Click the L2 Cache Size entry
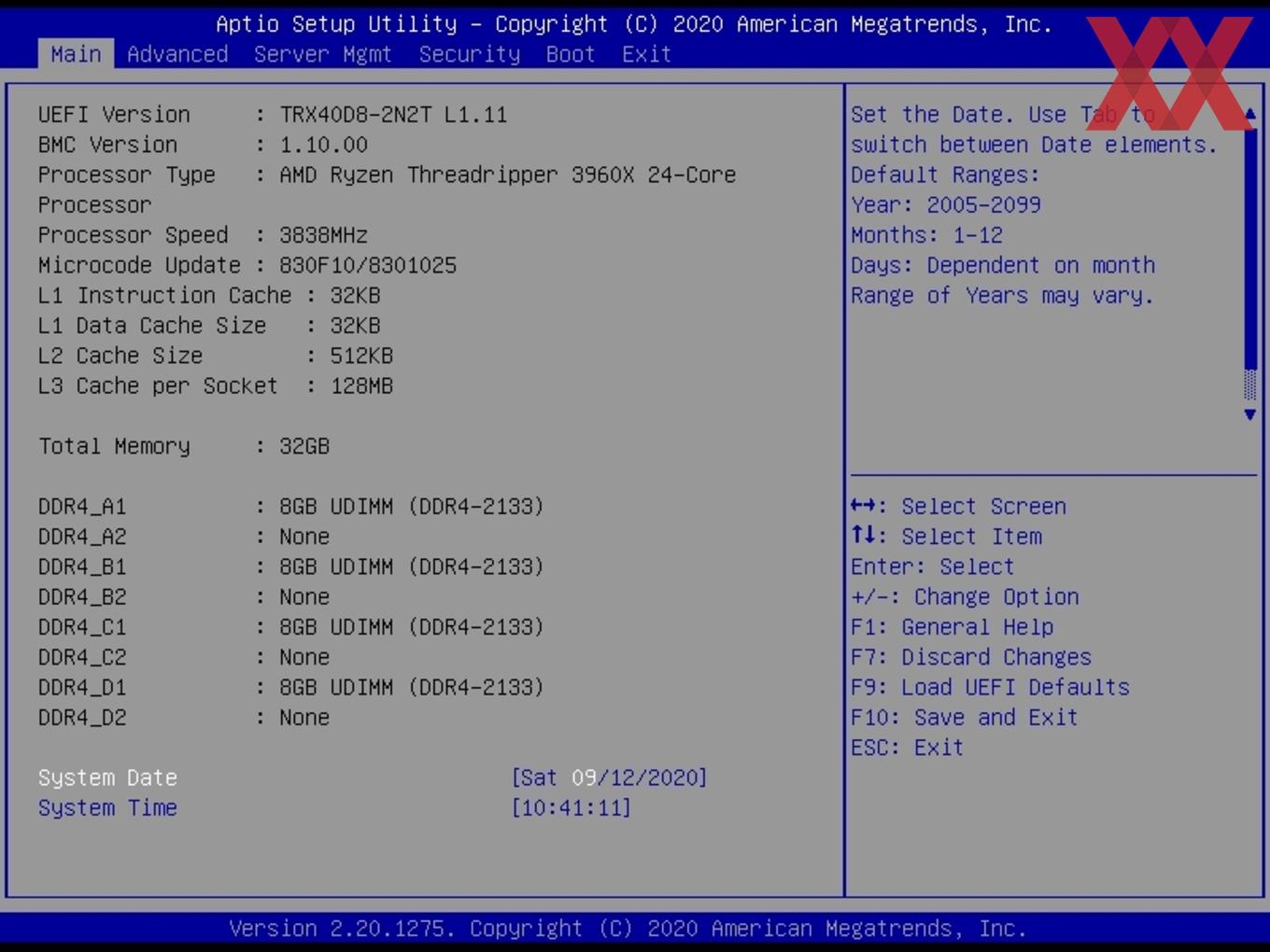 (x=216, y=356)
